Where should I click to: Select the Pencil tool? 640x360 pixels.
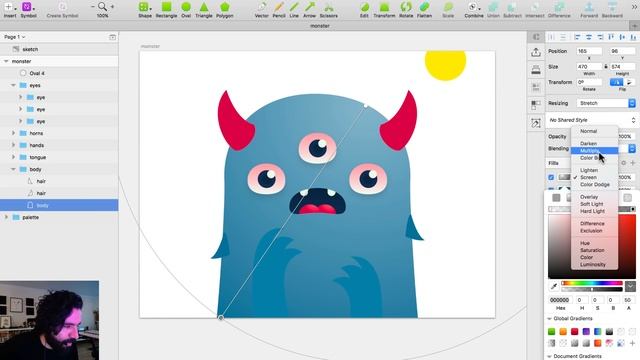[279, 10]
